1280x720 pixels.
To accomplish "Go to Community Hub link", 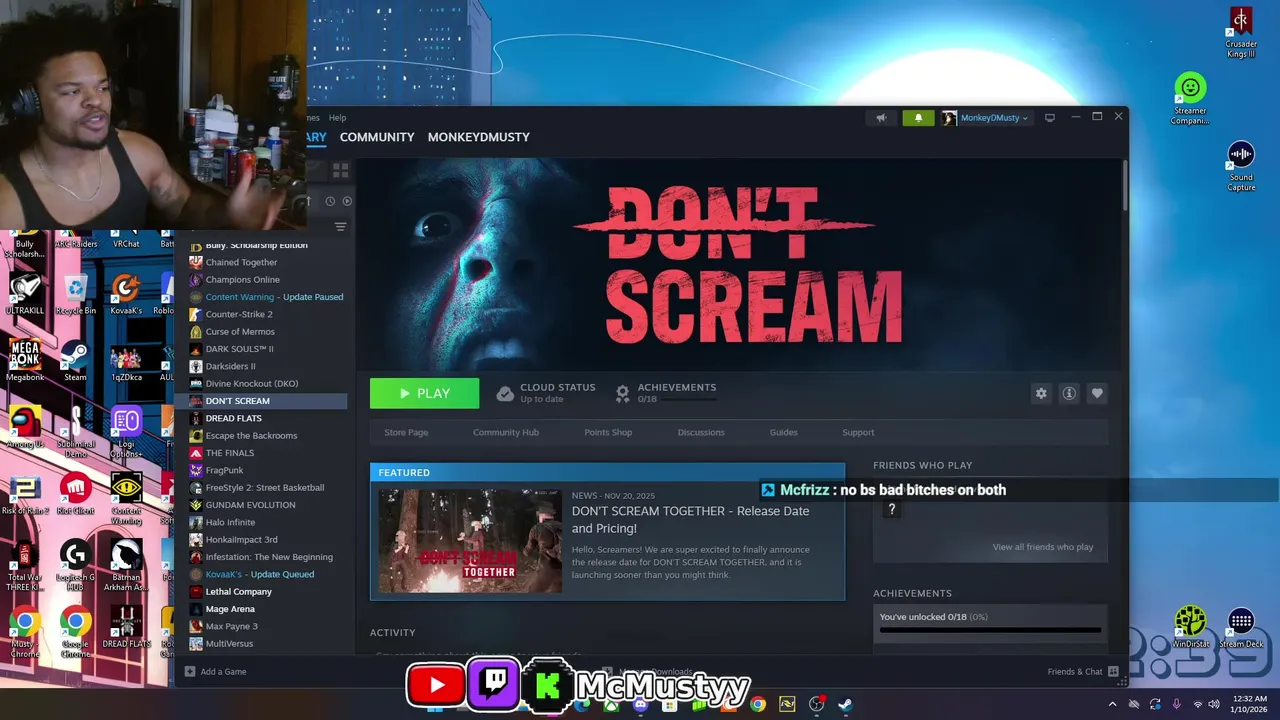I will pyautogui.click(x=506, y=432).
